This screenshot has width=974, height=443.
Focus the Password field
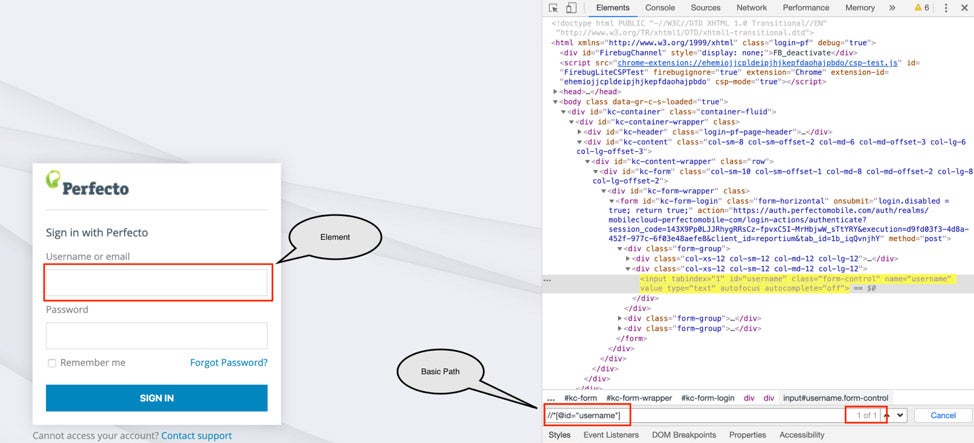[x=157, y=336]
